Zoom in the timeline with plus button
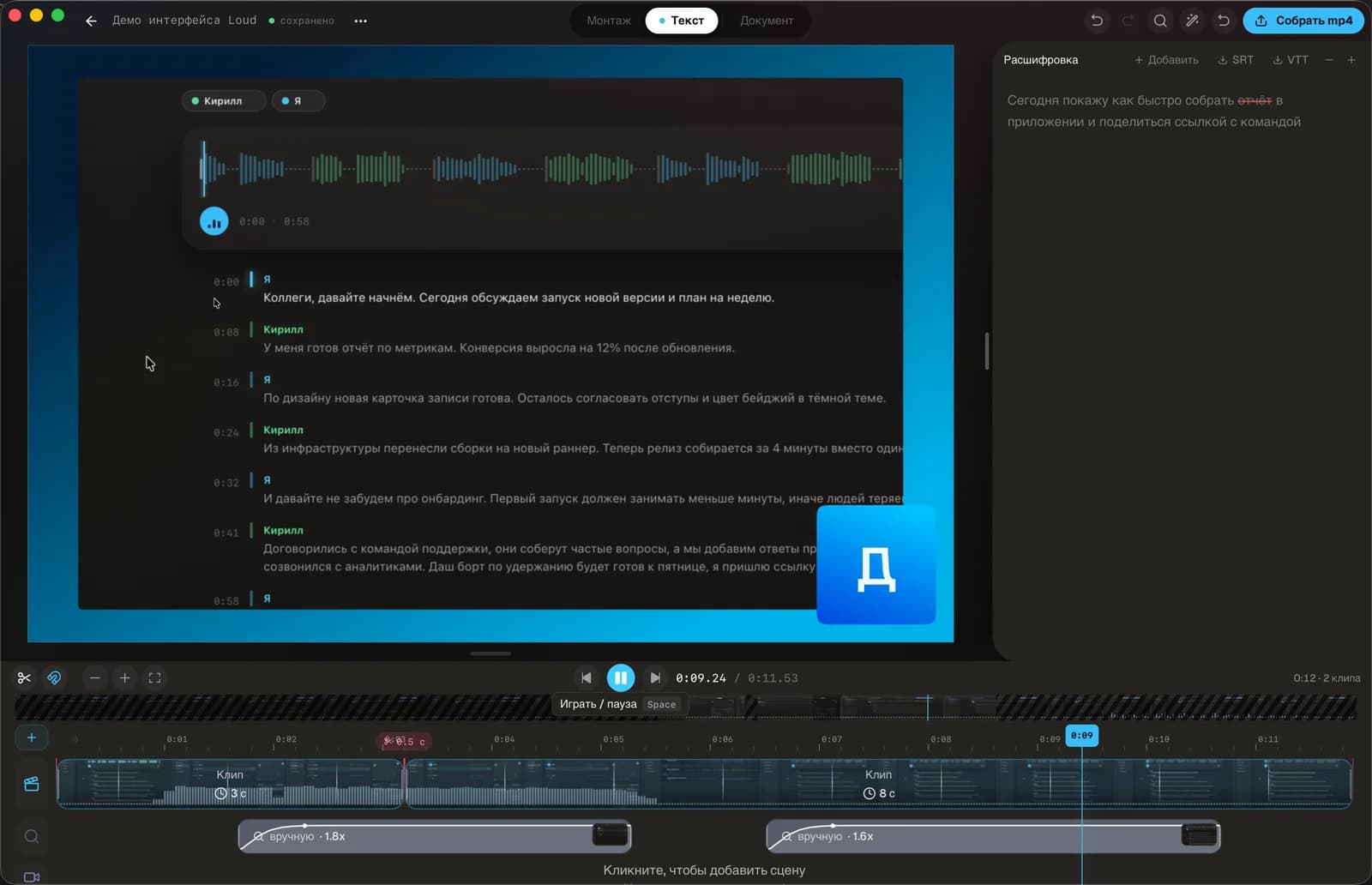1372x885 pixels. (x=124, y=677)
